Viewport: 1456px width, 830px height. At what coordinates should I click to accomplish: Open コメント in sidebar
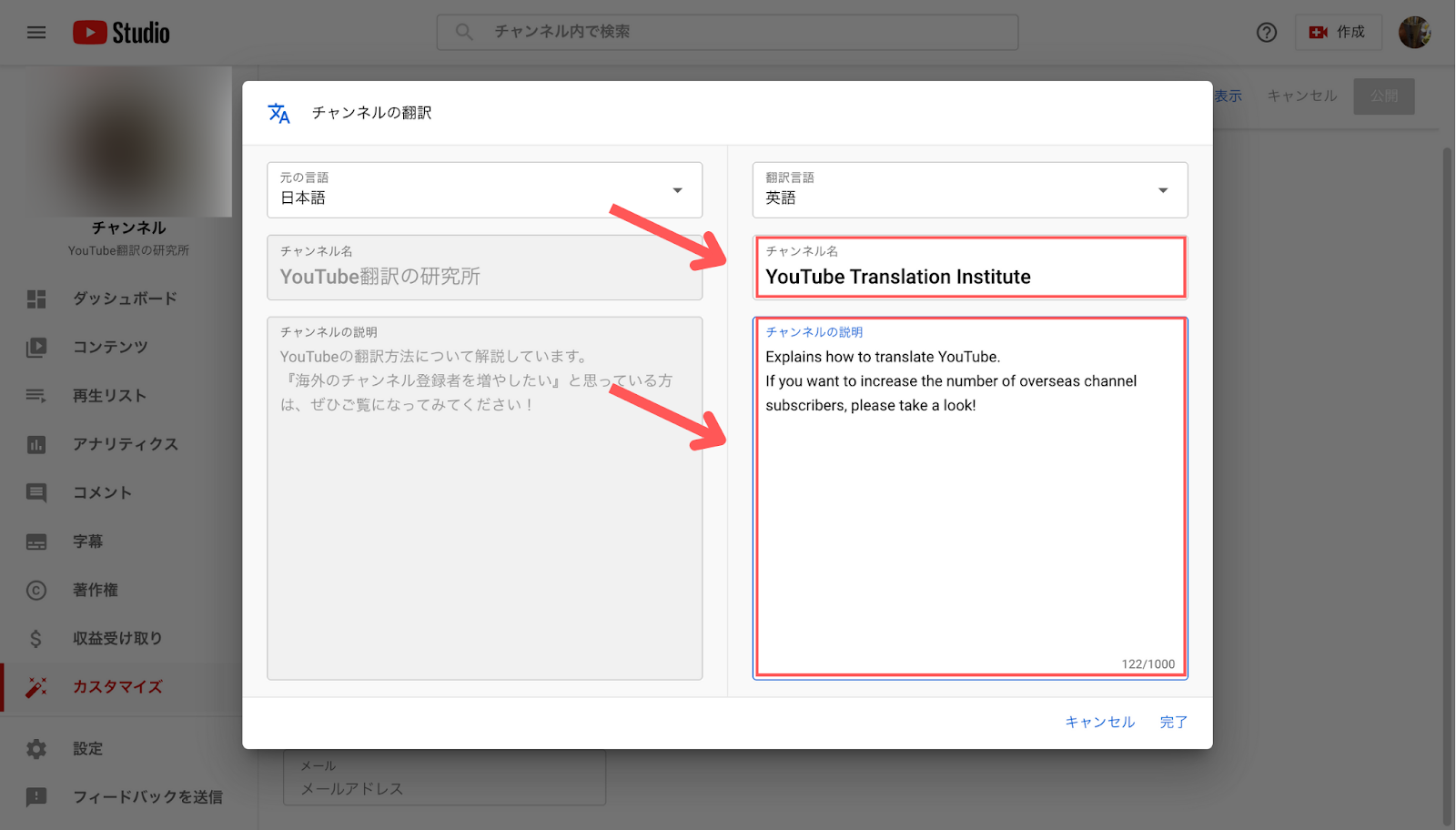click(x=102, y=492)
